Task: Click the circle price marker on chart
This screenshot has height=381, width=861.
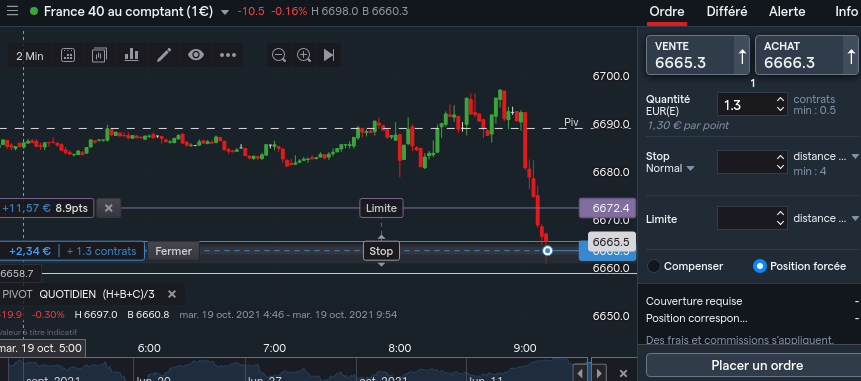Action: pyautogui.click(x=547, y=251)
